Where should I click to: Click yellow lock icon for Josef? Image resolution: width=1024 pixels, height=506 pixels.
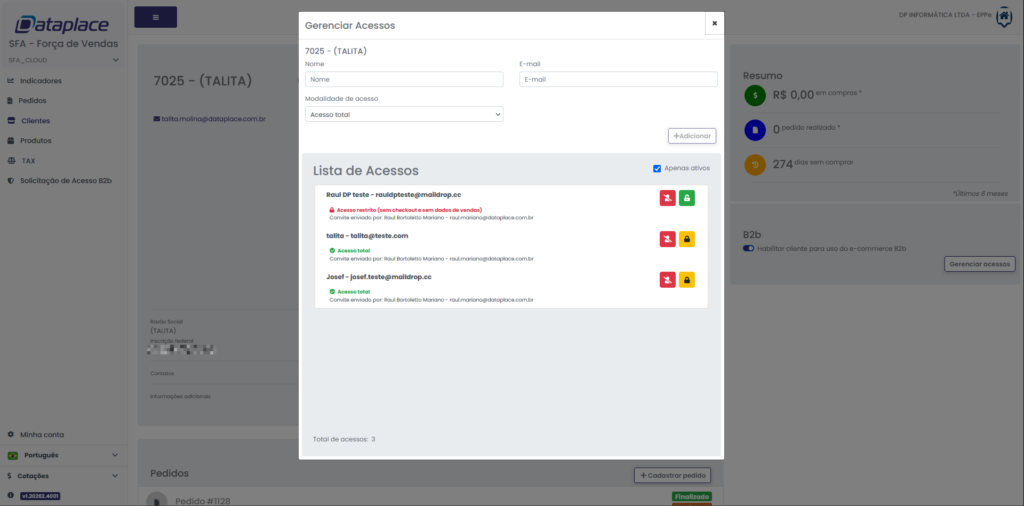pyautogui.click(x=687, y=279)
